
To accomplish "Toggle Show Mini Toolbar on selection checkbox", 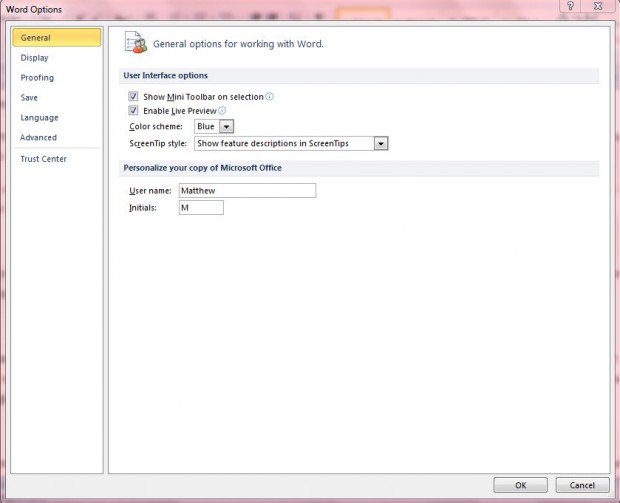I will 133,96.
